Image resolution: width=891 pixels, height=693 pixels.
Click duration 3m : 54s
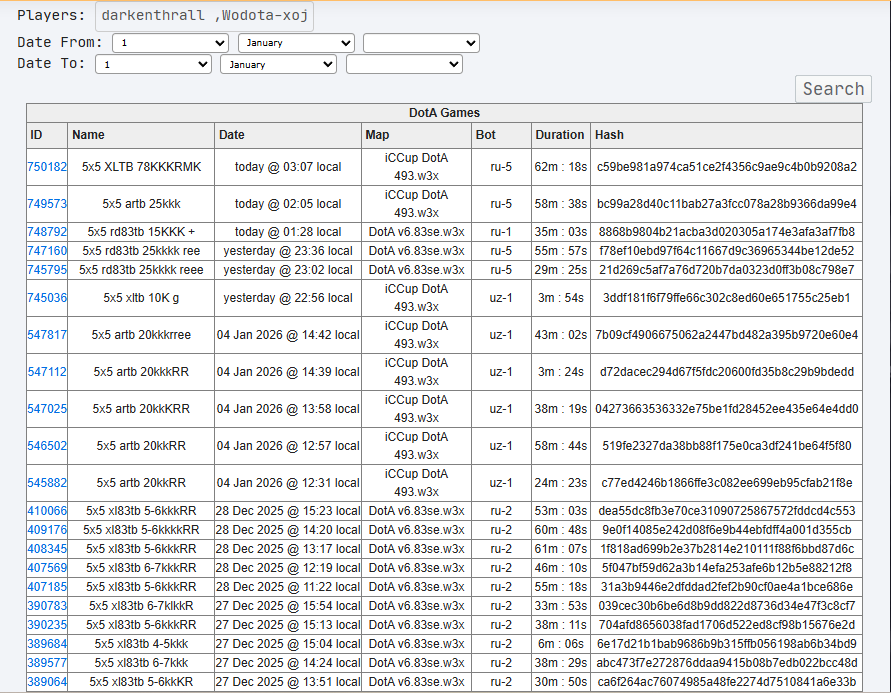tap(561, 298)
